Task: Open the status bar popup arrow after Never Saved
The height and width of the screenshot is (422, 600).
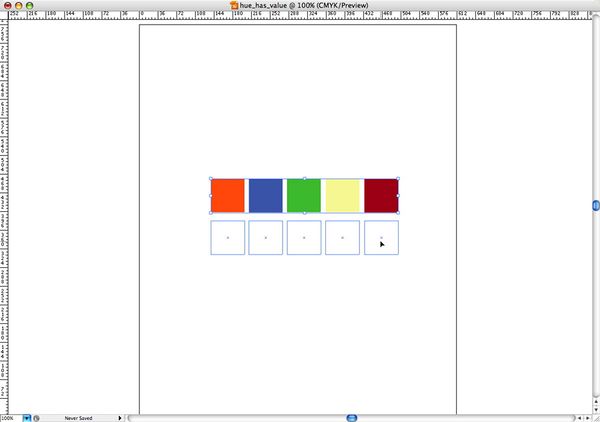Action: point(120,417)
